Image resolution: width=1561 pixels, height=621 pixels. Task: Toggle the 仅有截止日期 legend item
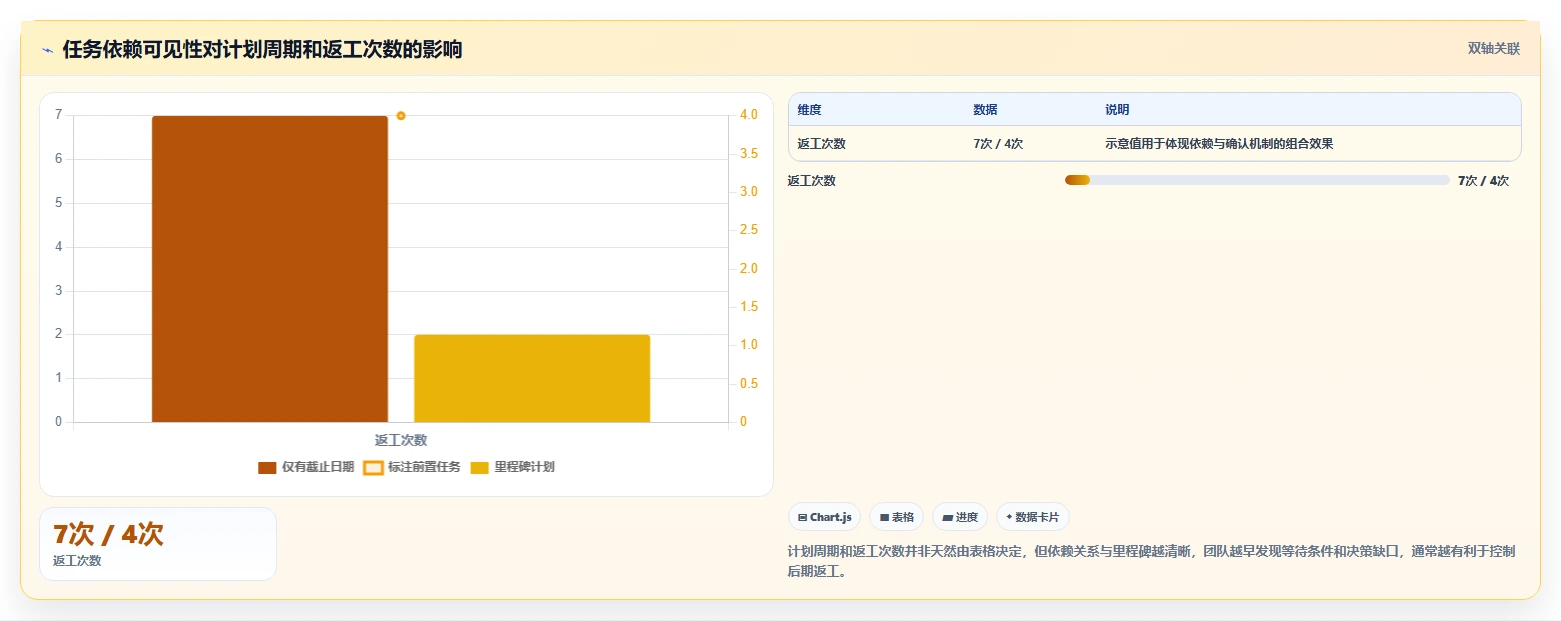pos(306,467)
